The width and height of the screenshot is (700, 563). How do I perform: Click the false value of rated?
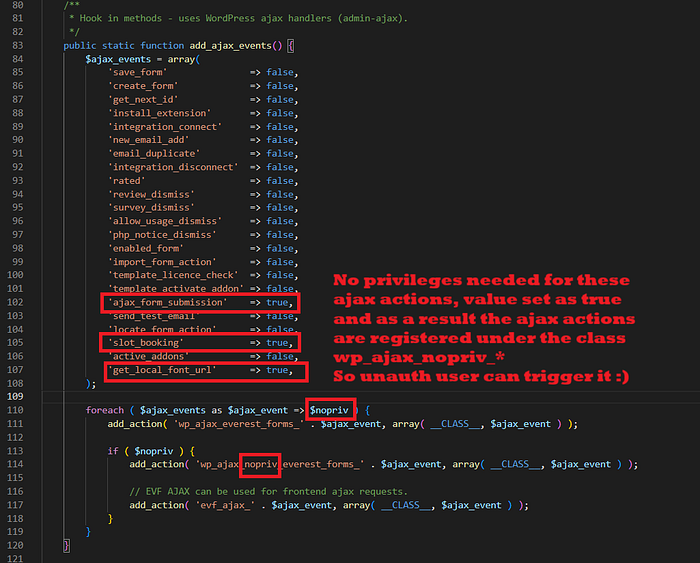pyautogui.click(x=280, y=181)
